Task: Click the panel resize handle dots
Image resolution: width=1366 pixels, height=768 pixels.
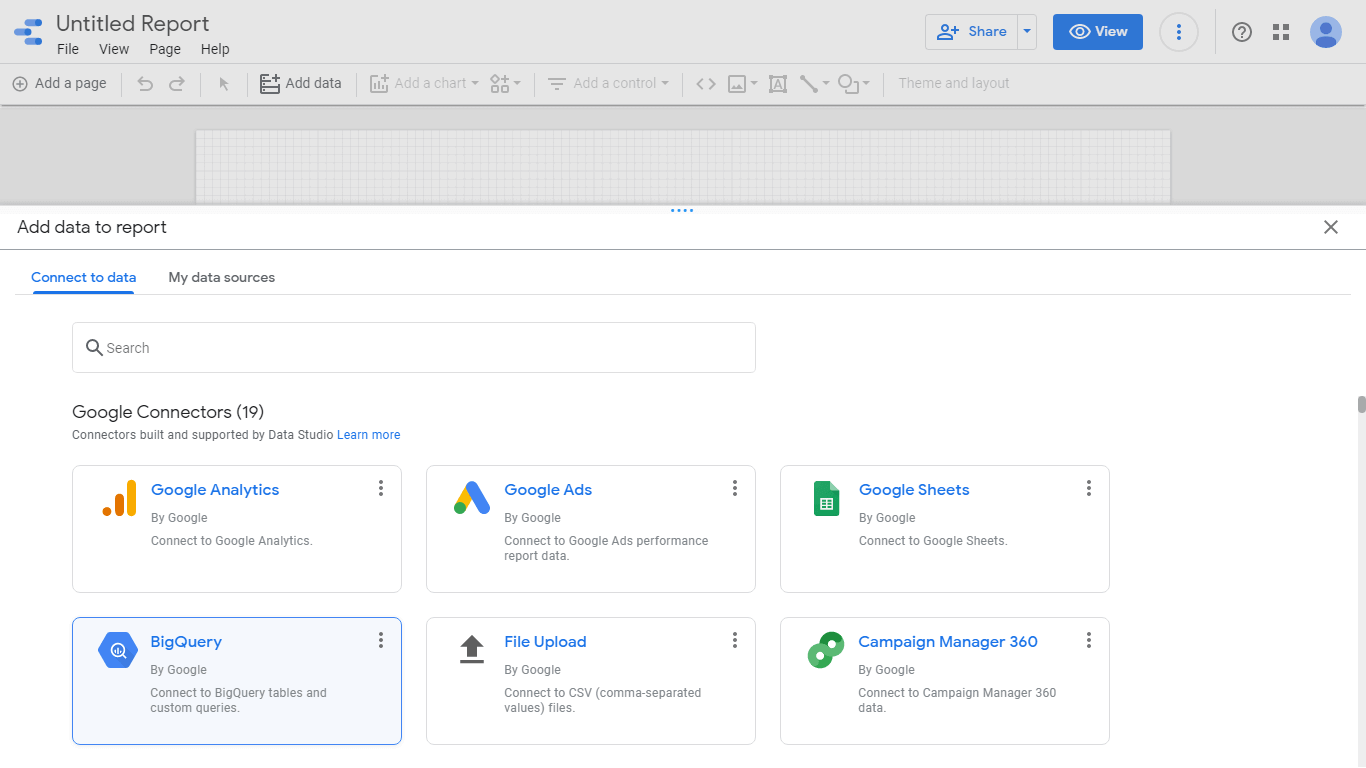Action: [x=682, y=210]
